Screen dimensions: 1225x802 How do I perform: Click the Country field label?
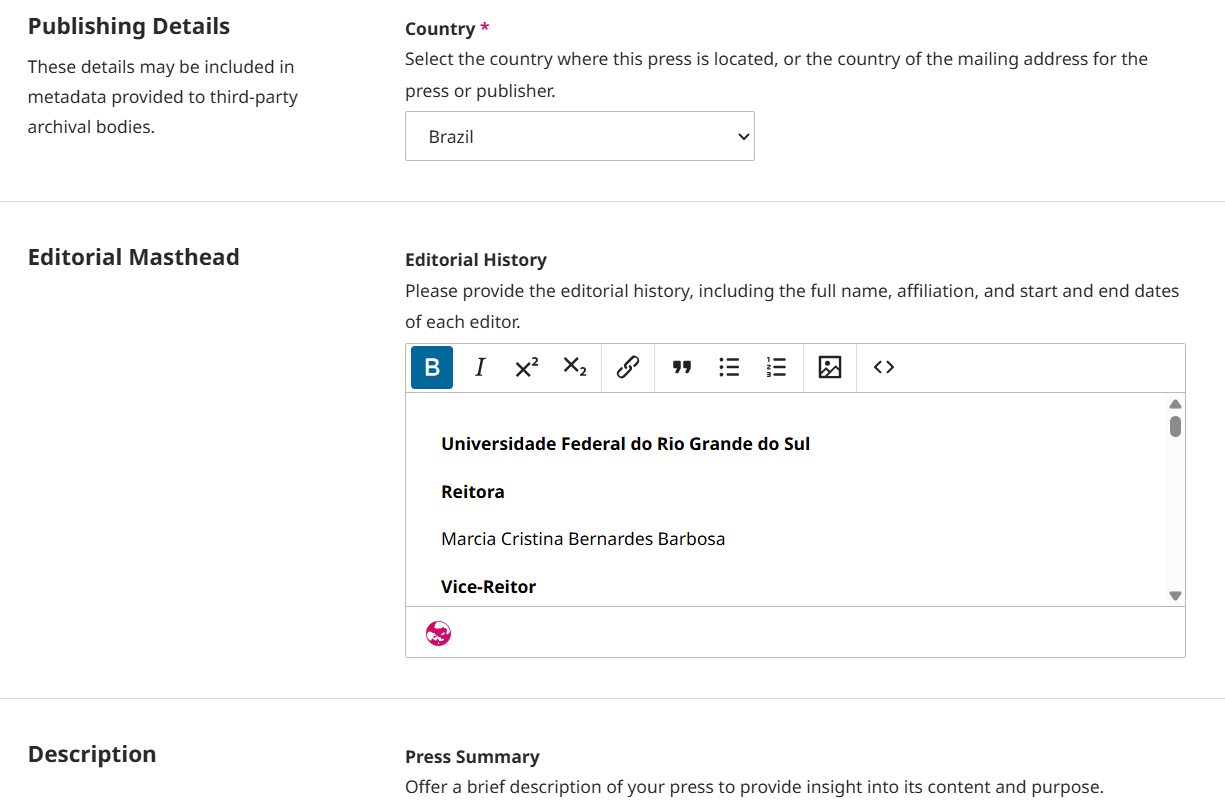(440, 29)
